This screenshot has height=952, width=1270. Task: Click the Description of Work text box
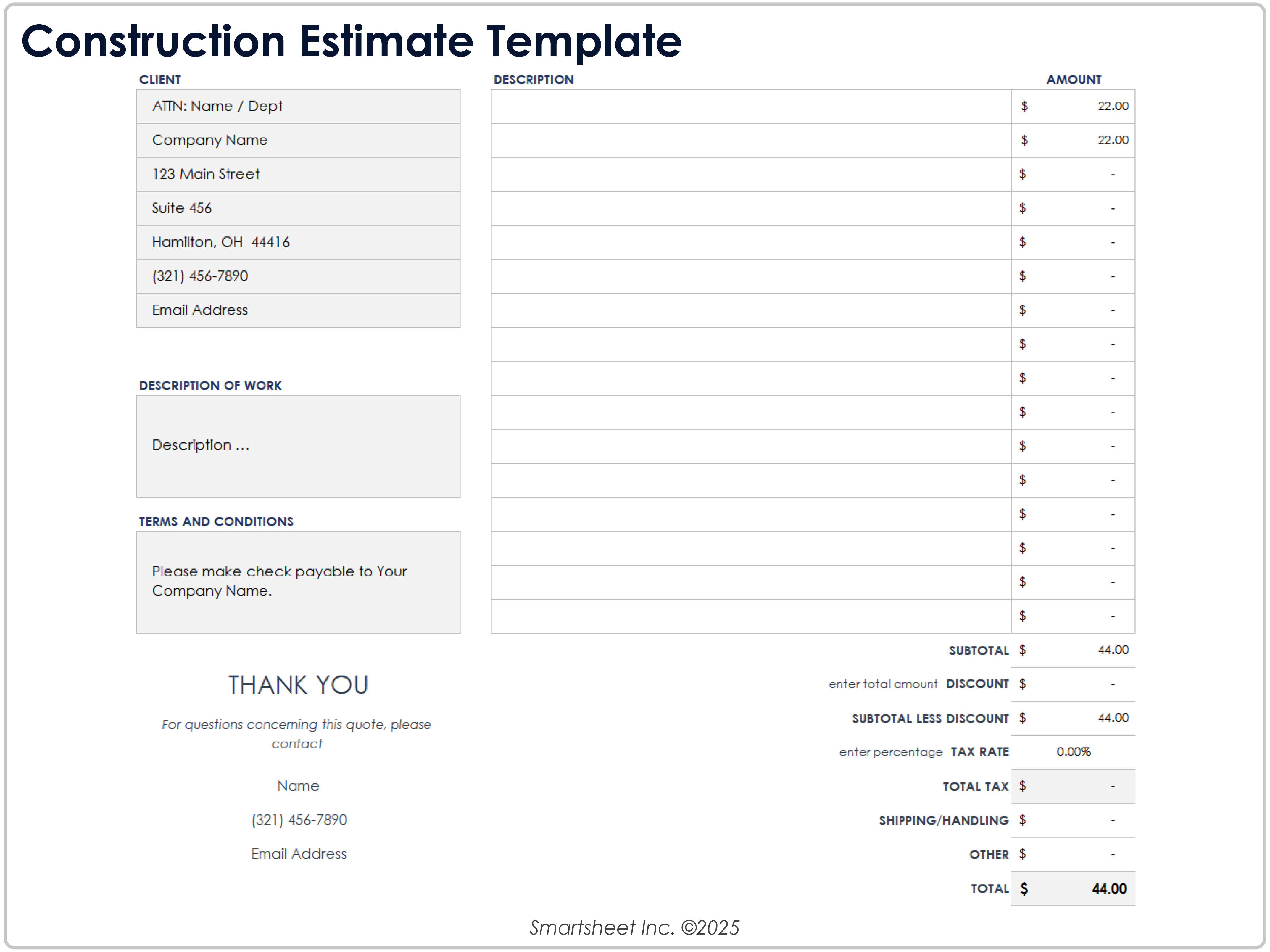pos(297,446)
